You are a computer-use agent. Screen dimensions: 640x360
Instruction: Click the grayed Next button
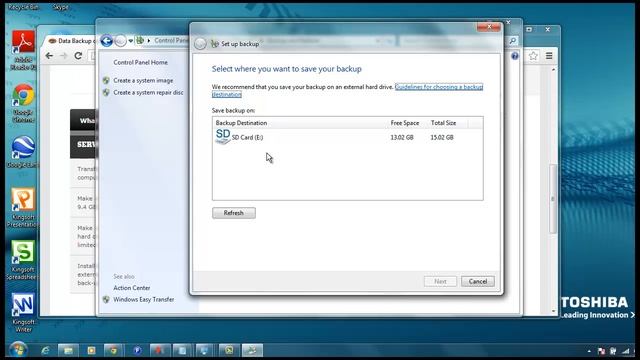point(440,281)
